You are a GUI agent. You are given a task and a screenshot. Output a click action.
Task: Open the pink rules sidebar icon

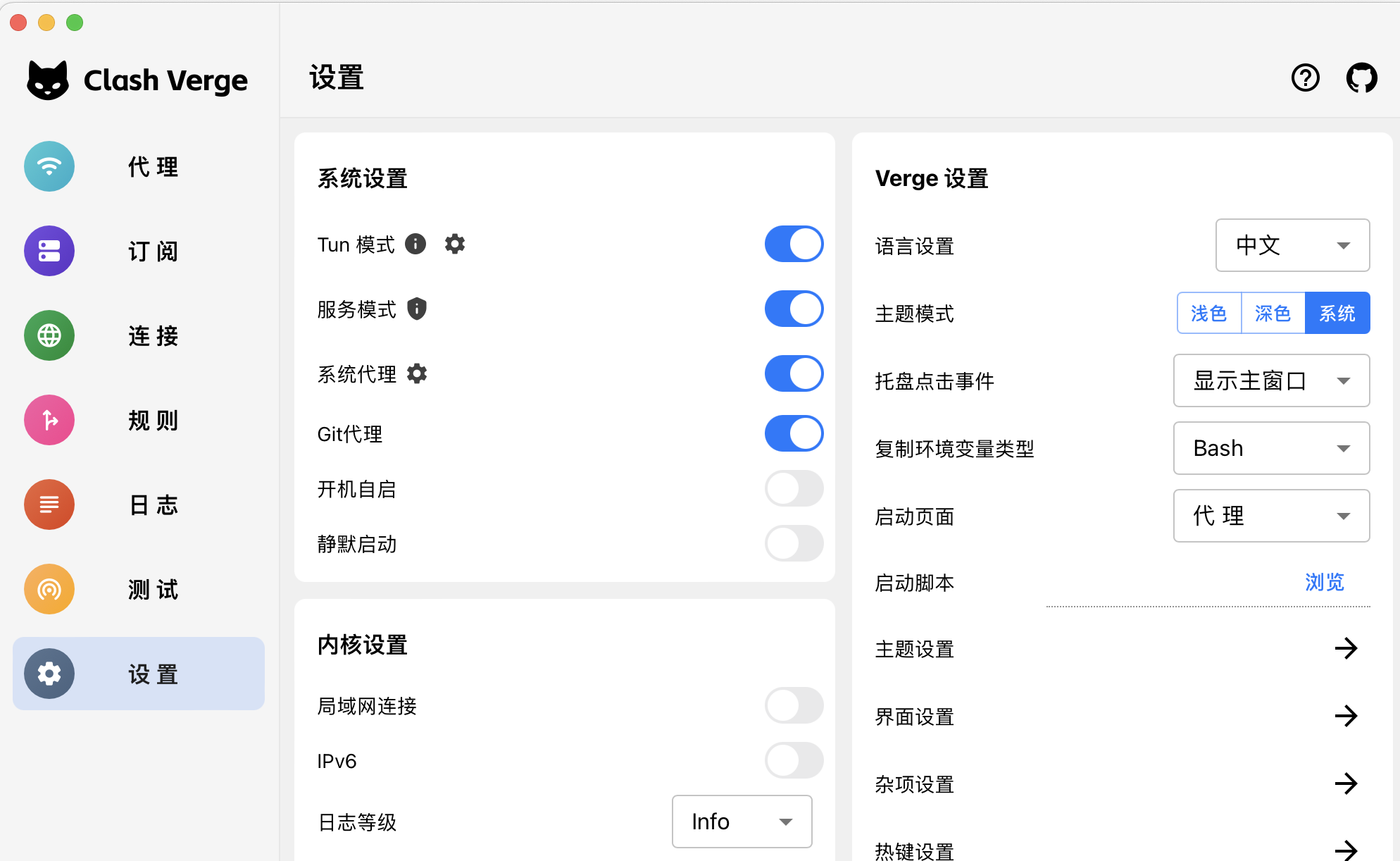49,420
